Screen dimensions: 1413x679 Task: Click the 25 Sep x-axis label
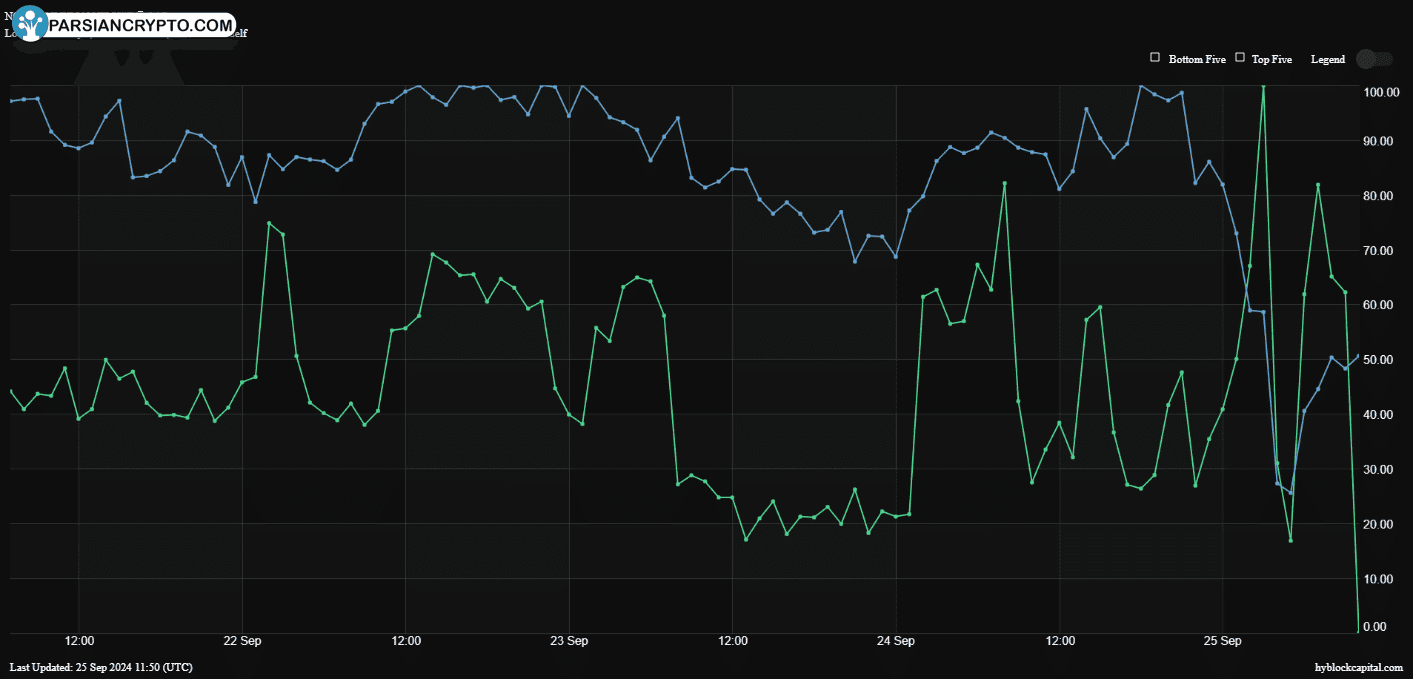[x=1222, y=641]
